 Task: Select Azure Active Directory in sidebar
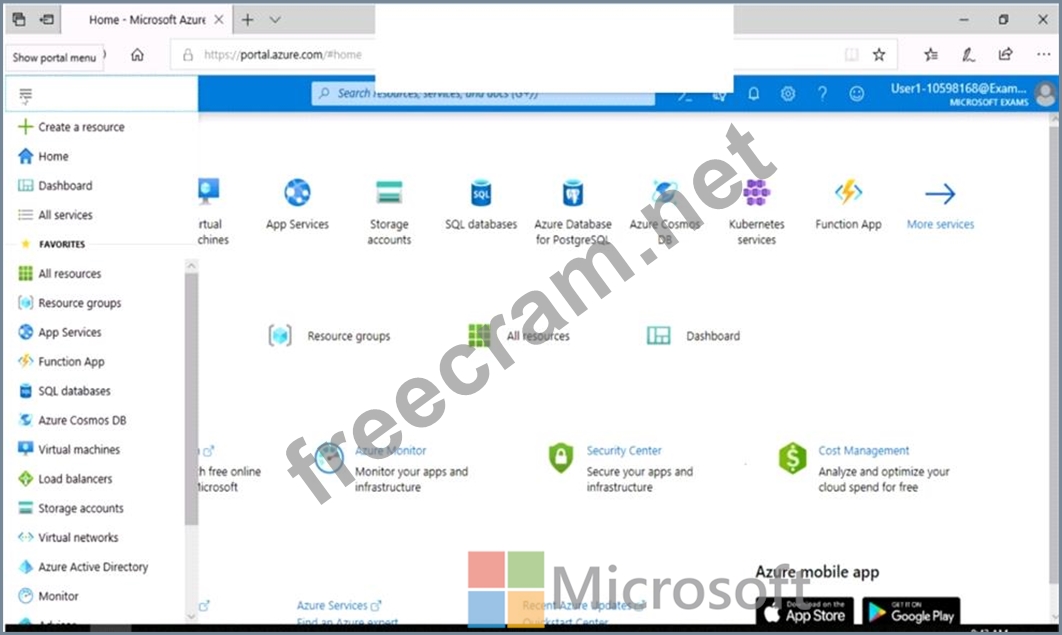tap(92, 567)
